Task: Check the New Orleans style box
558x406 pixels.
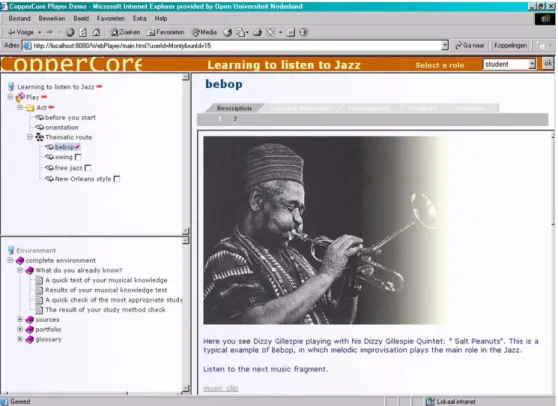Action: [x=116, y=179]
